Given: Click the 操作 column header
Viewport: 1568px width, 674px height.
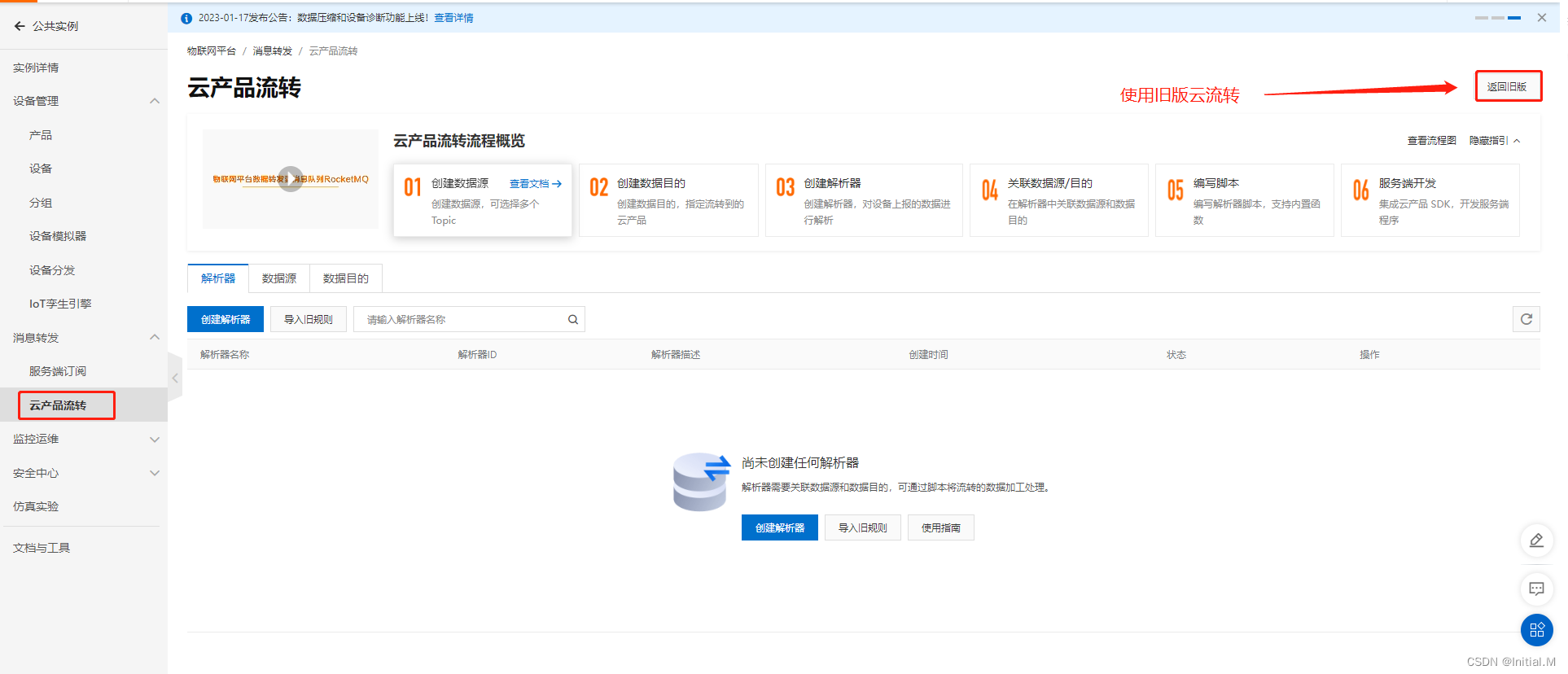Looking at the screenshot, I should tap(1369, 355).
